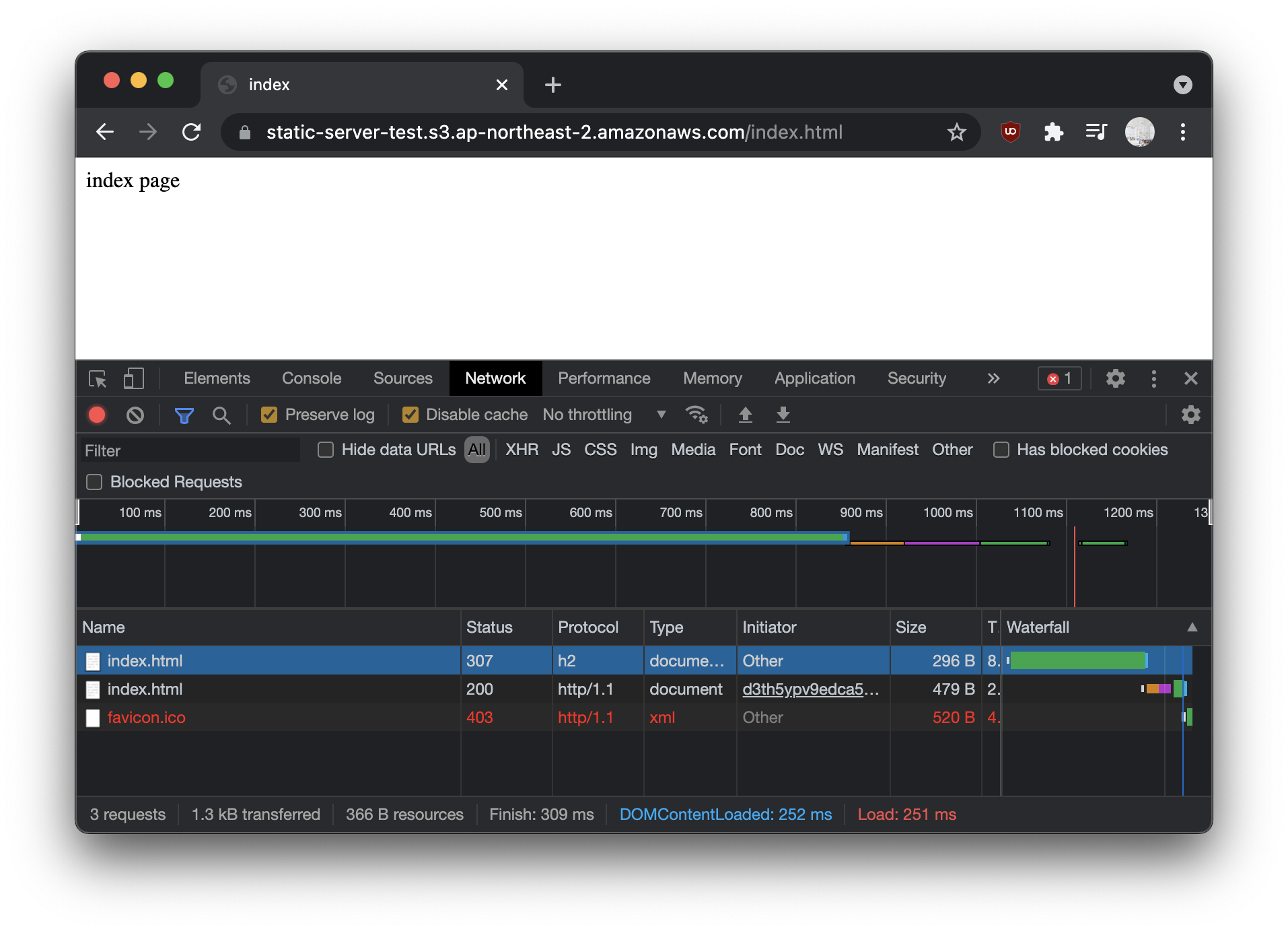Open the Chrome three-dot menu
Image resolution: width=1288 pixels, height=933 pixels.
1182,132
